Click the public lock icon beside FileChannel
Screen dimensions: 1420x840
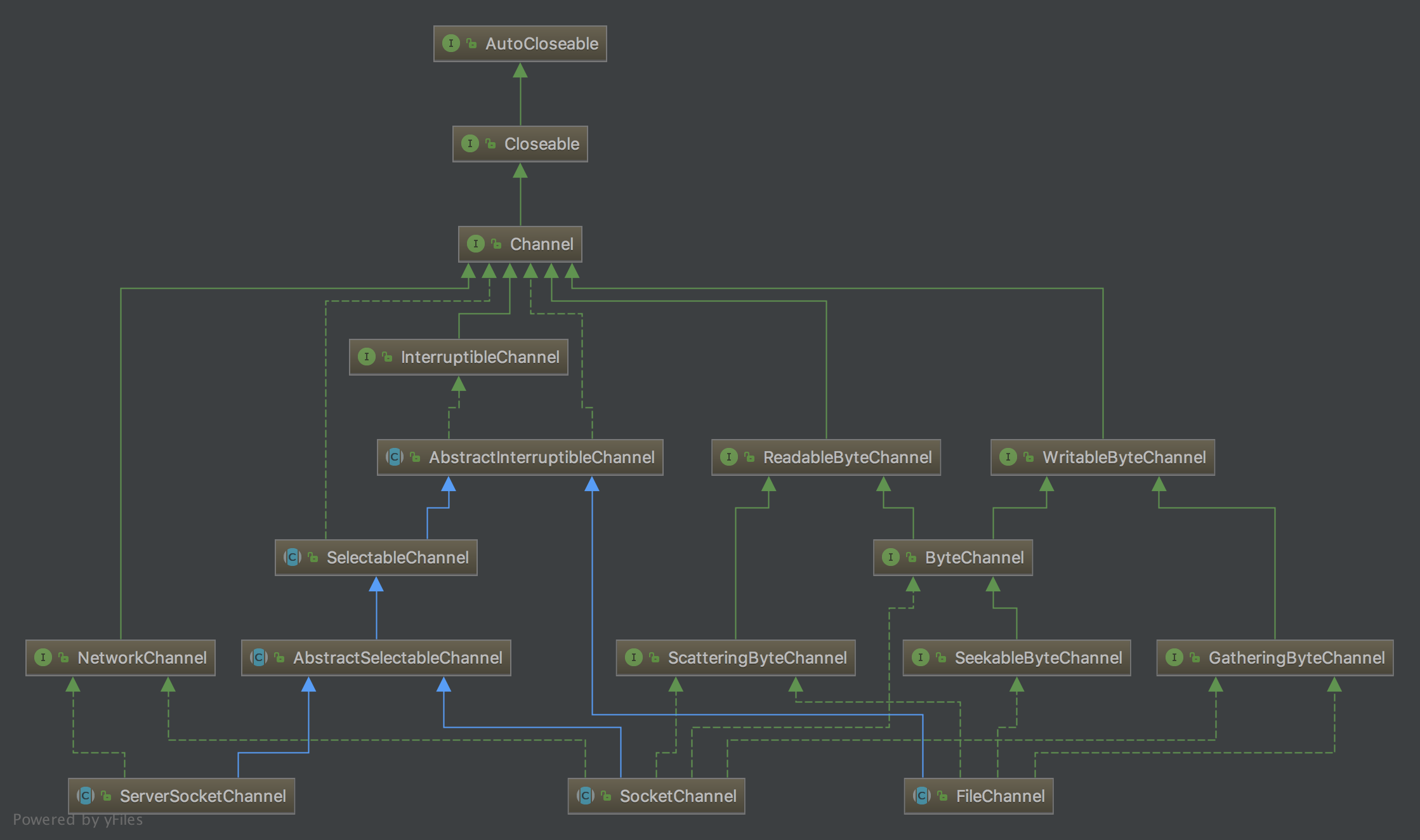point(943,796)
